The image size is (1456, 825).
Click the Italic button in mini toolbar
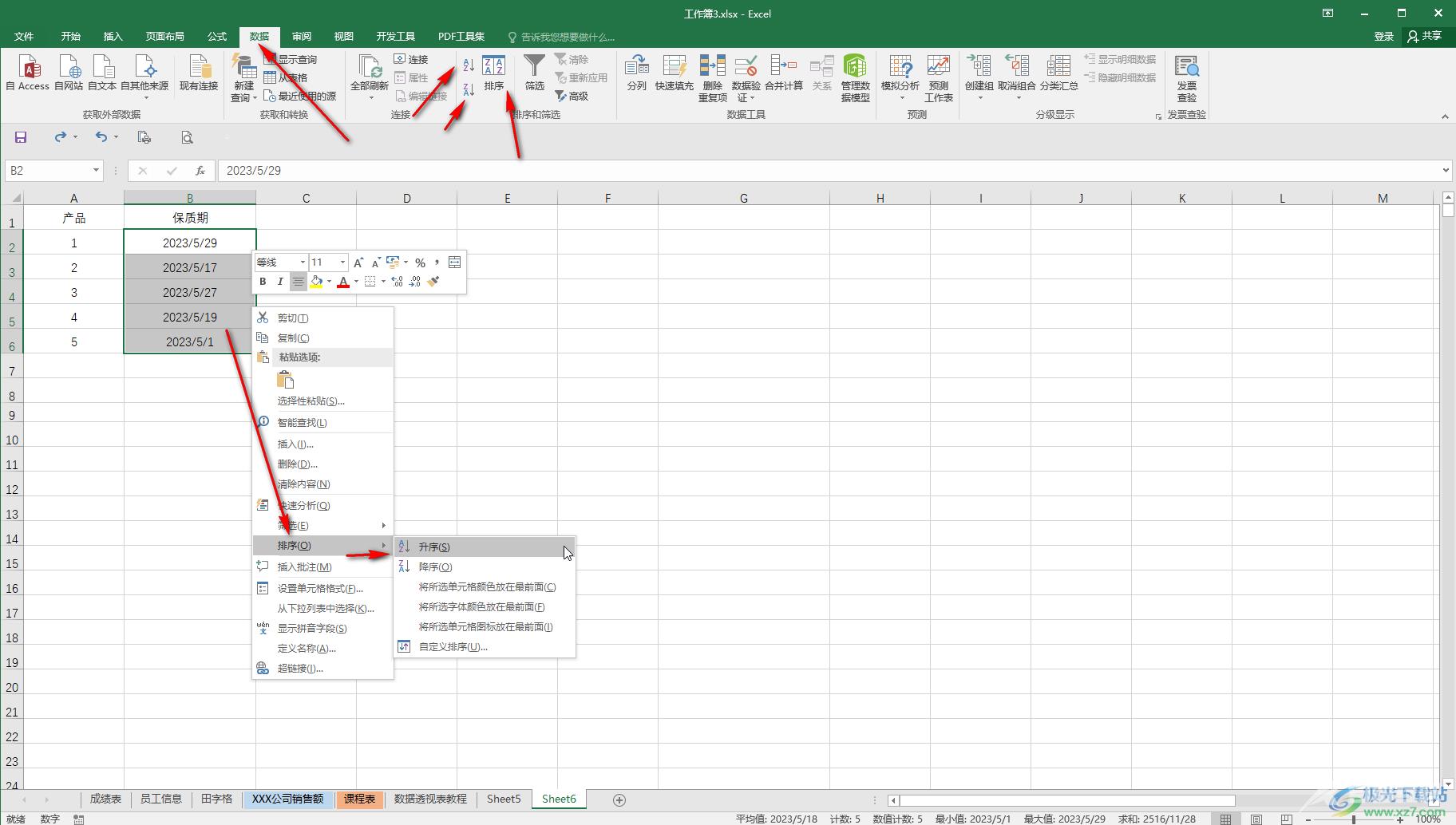coord(280,282)
